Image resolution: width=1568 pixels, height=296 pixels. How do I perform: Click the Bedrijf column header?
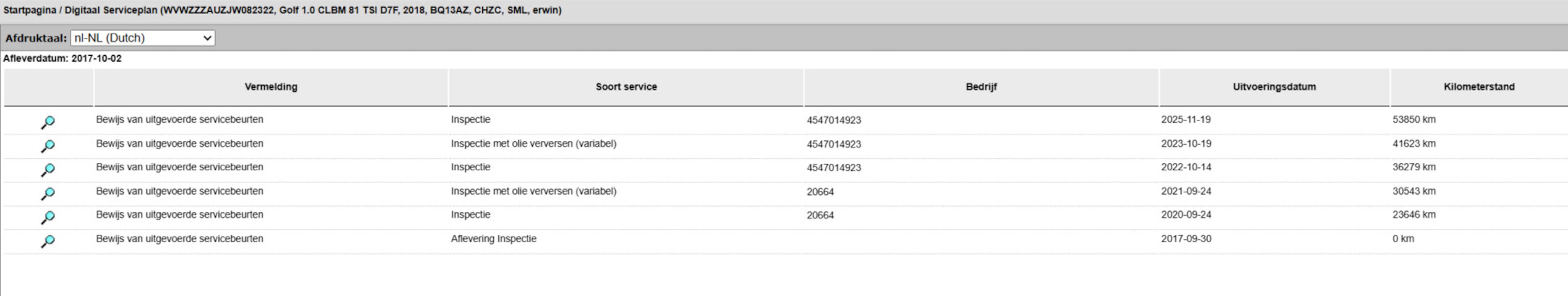(981, 87)
